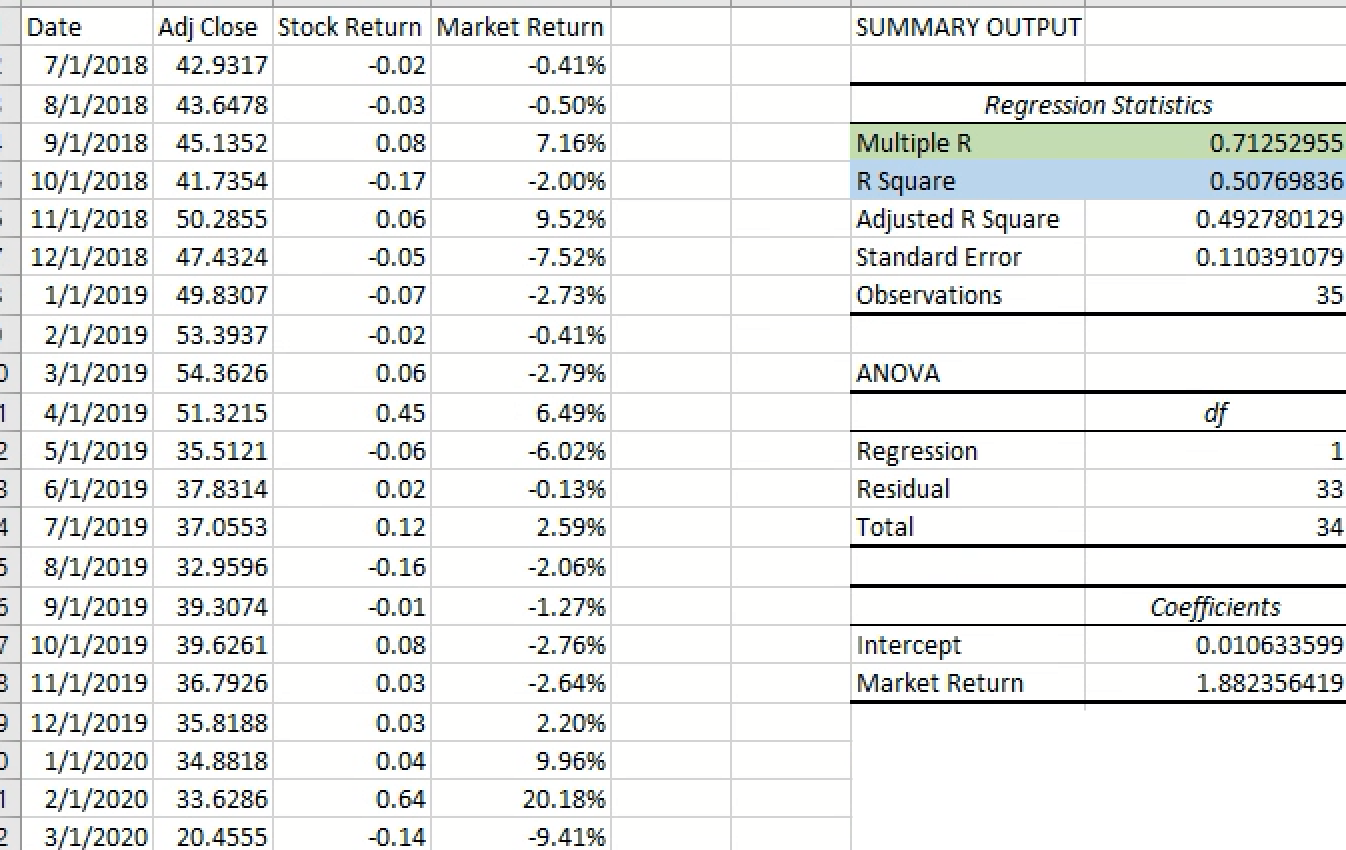1346x850 pixels.
Task: Select the Observations label cell
Action: coord(968,295)
